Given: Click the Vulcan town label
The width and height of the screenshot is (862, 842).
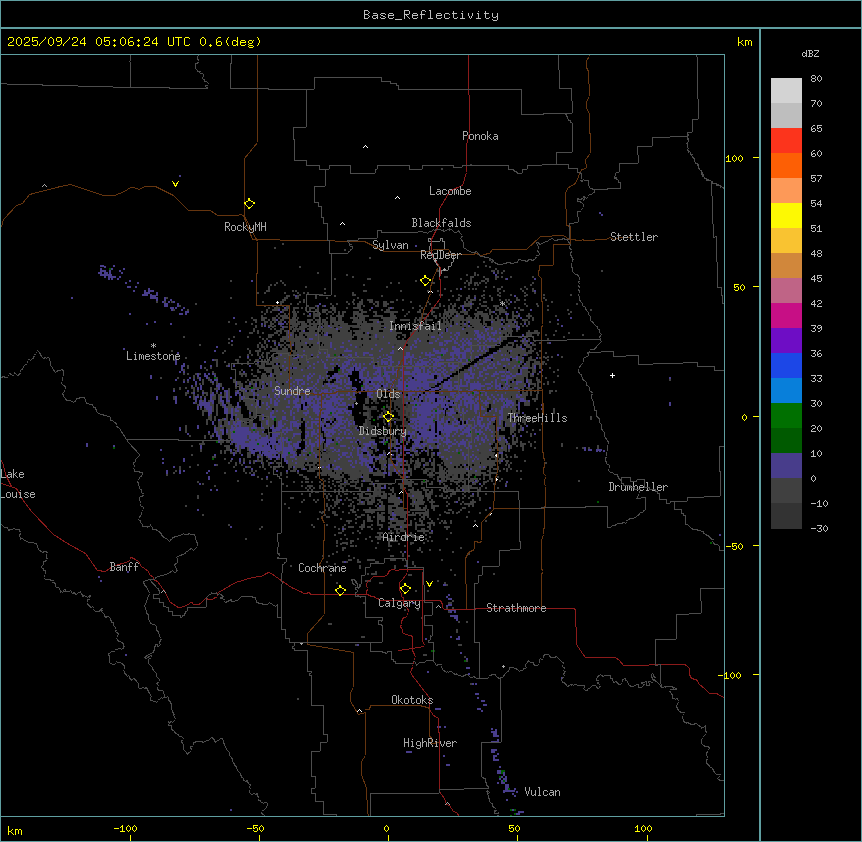Looking at the screenshot, I should [542, 792].
